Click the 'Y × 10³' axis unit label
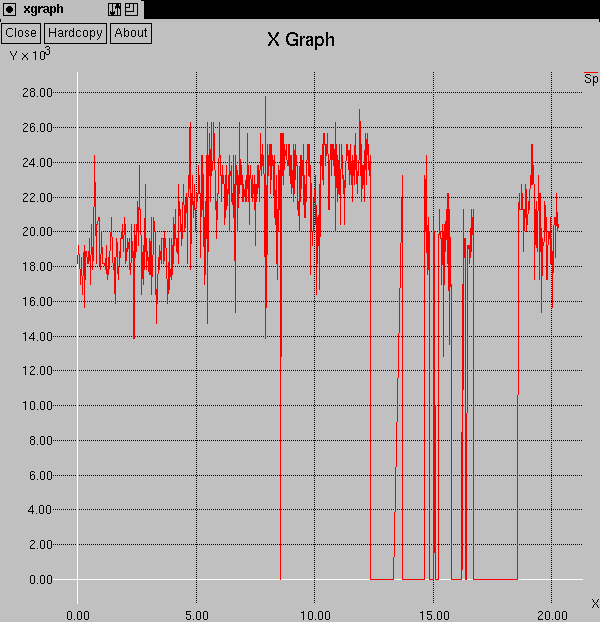The image size is (600, 622). pyautogui.click(x=30, y=55)
